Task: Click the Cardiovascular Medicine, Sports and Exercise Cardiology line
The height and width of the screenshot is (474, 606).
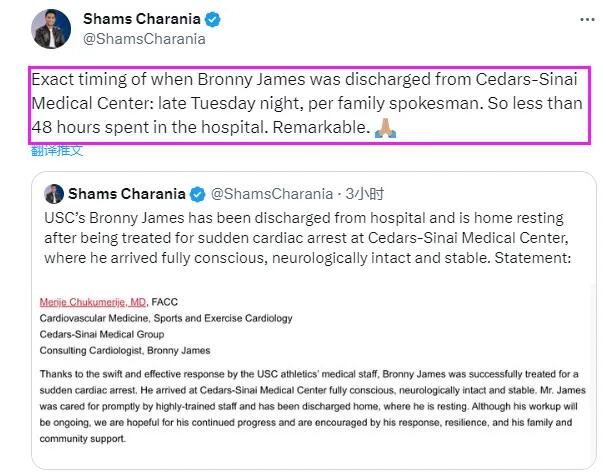Action: point(166,318)
